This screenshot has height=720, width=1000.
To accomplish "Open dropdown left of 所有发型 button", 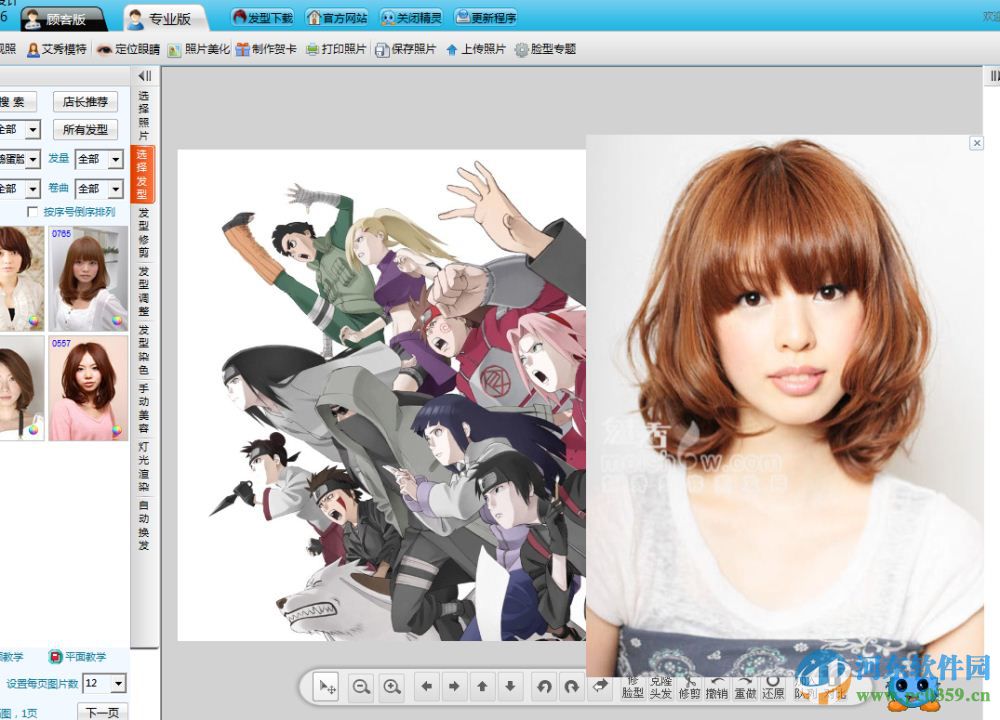I will click(33, 129).
